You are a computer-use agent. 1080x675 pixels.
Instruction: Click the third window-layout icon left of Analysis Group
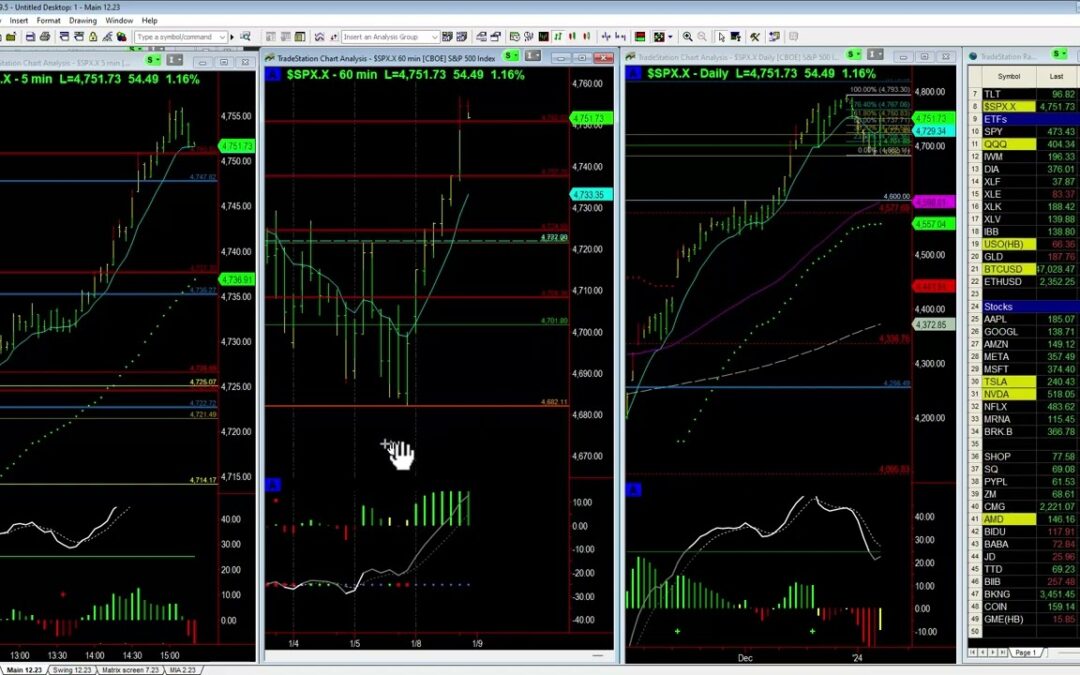click(x=300, y=37)
